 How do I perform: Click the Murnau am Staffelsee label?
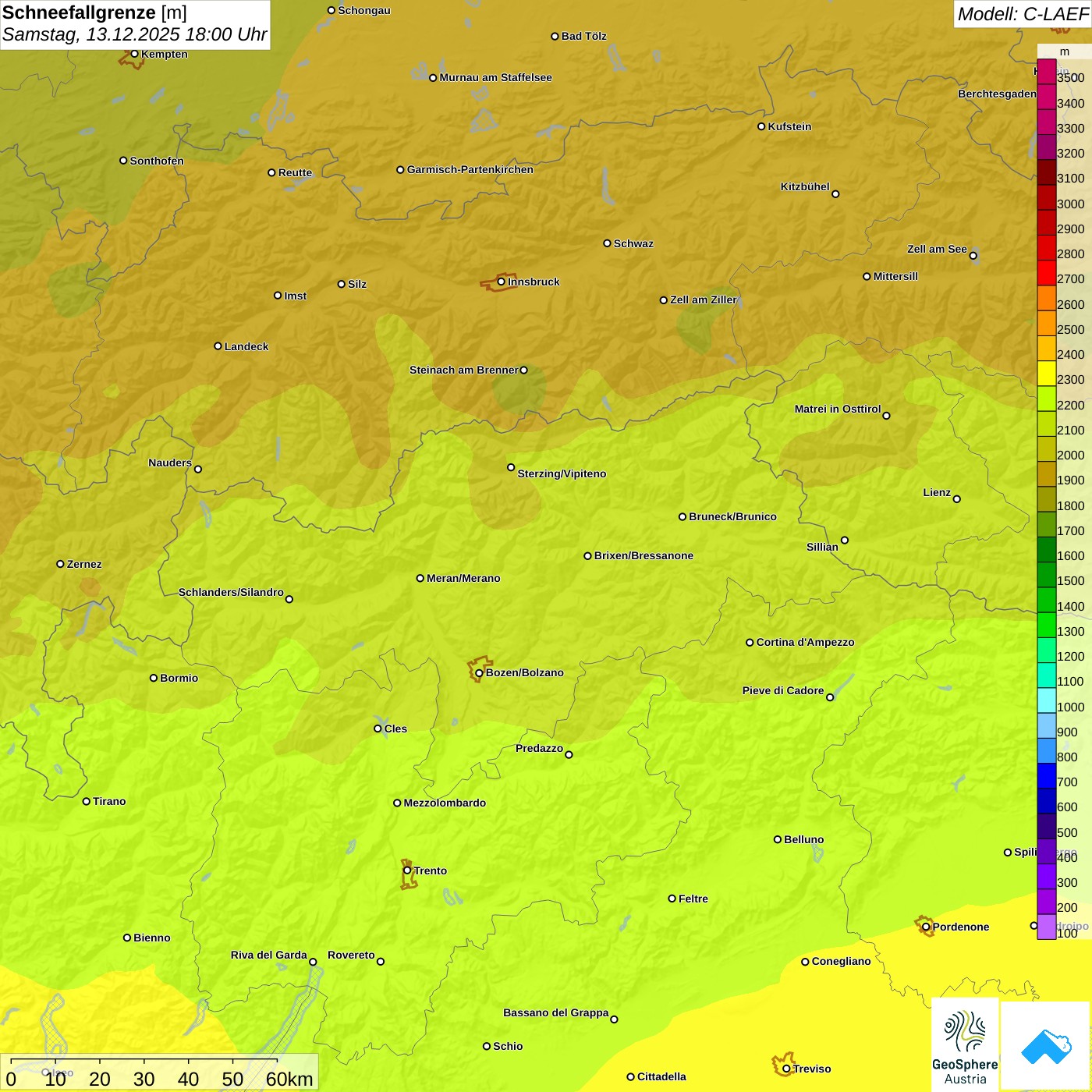[x=495, y=77]
